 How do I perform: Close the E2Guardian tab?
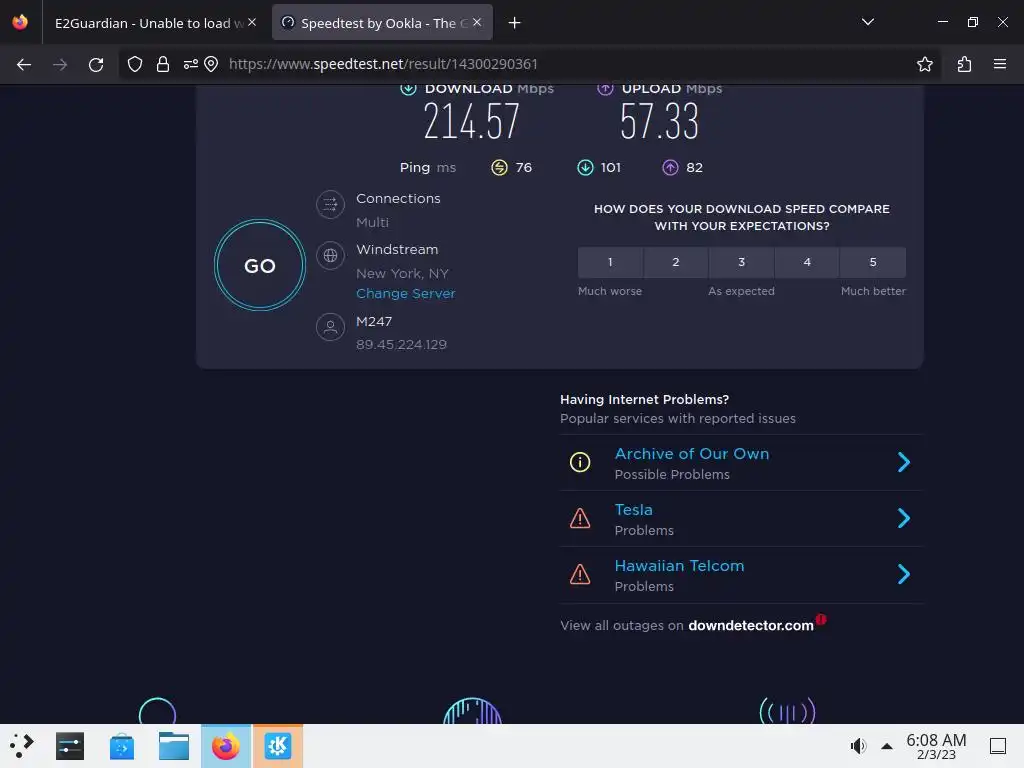point(252,22)
